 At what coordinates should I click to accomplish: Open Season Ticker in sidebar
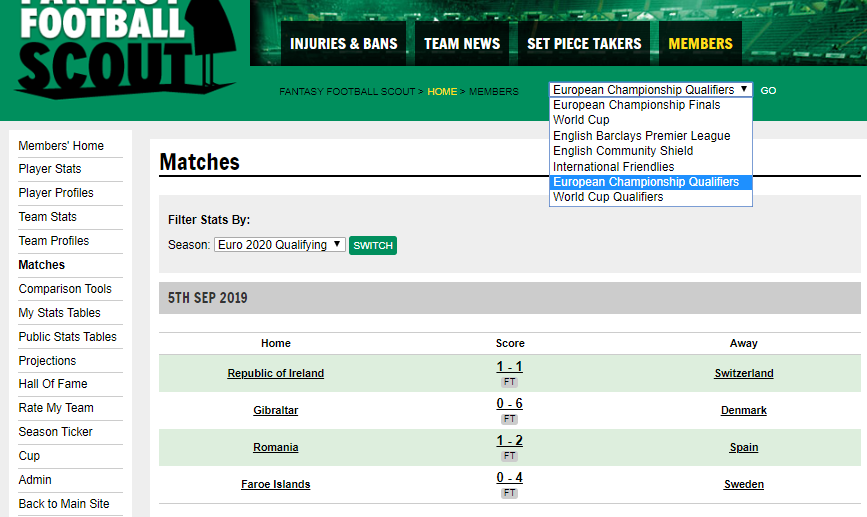coord(55,432)
